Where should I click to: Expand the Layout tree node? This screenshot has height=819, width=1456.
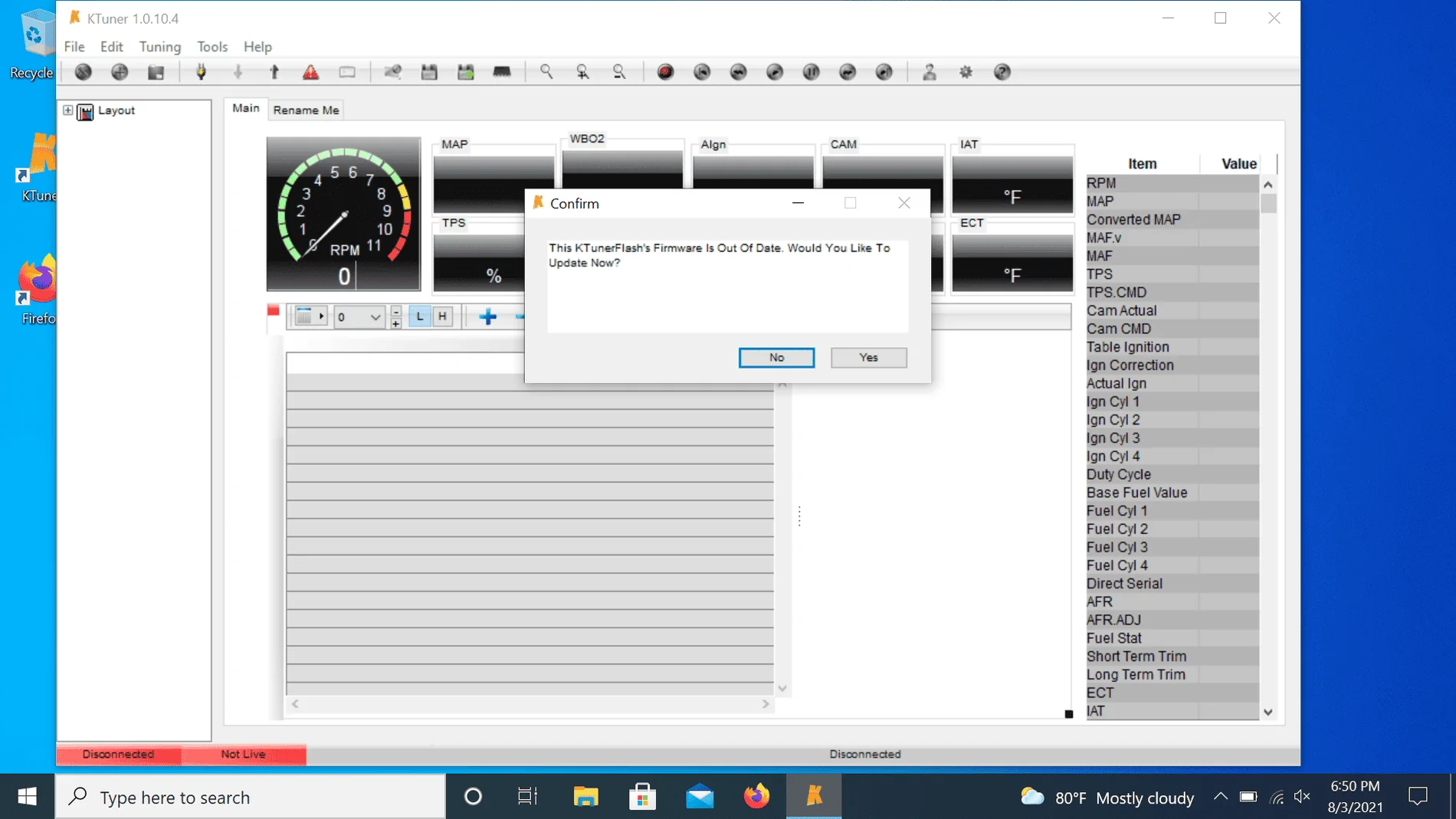pyautogui.click(x=68, y=110)
